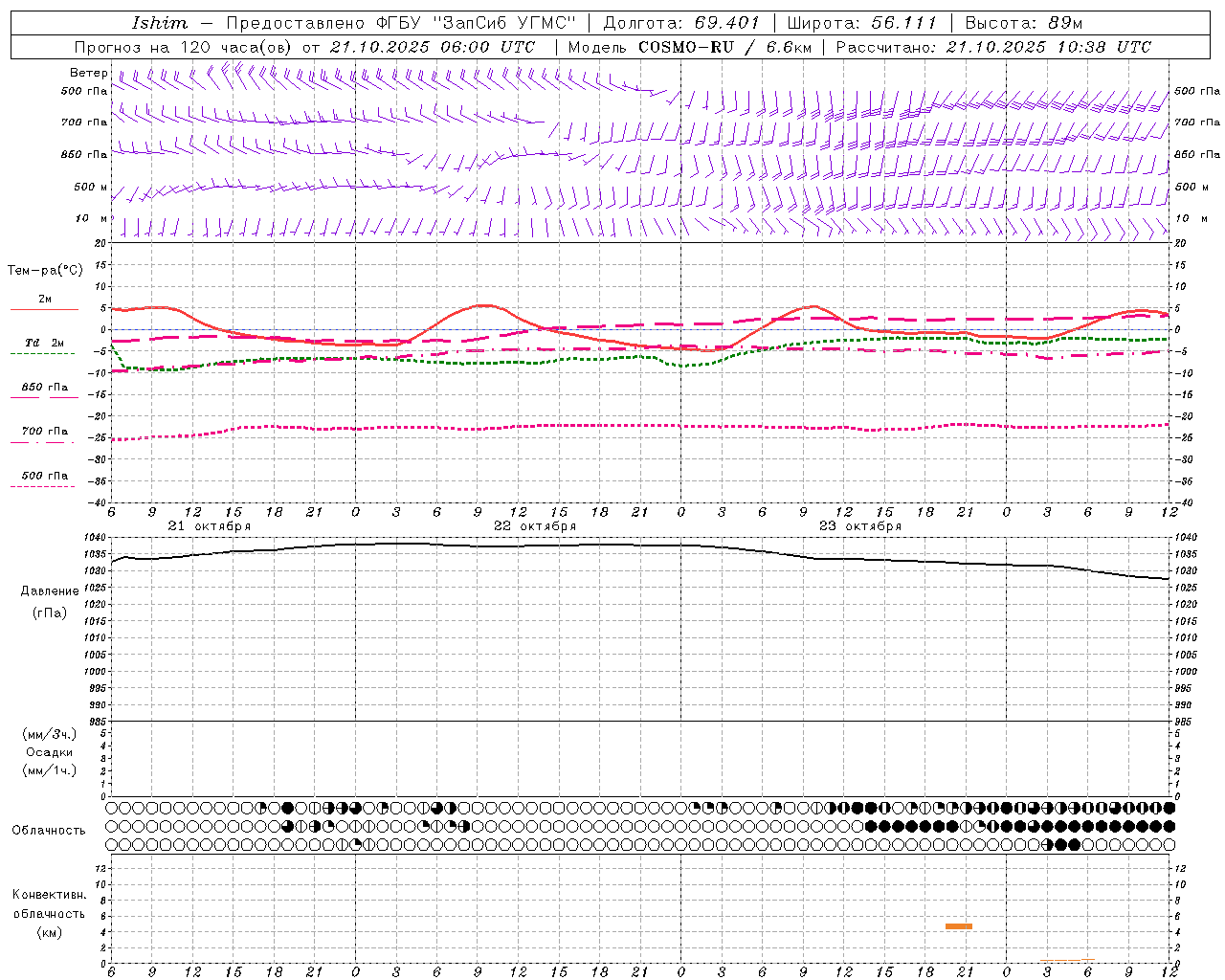
Task: Click the "Конвективн." panel label
Action: pyautogui.click(x=50, y=894)
